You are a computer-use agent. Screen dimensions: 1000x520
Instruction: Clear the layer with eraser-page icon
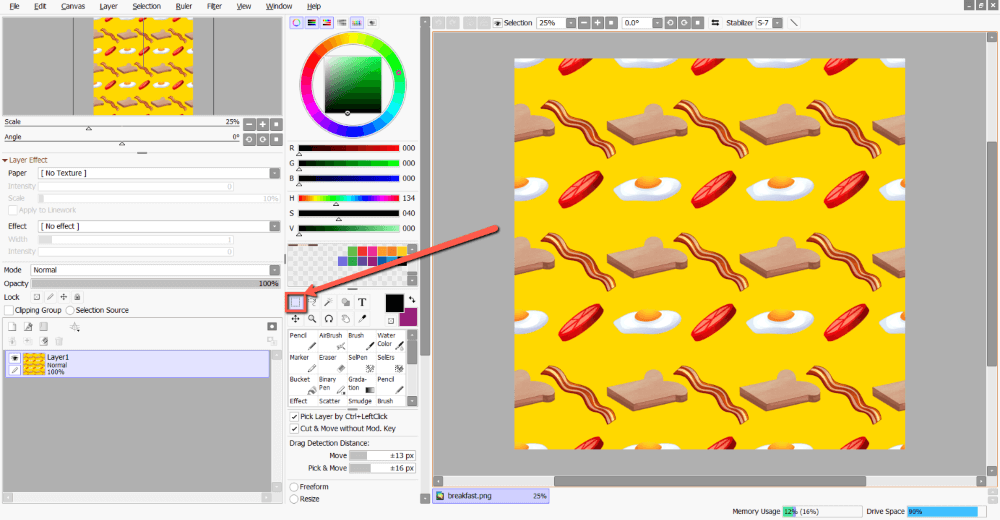[43, 341]
